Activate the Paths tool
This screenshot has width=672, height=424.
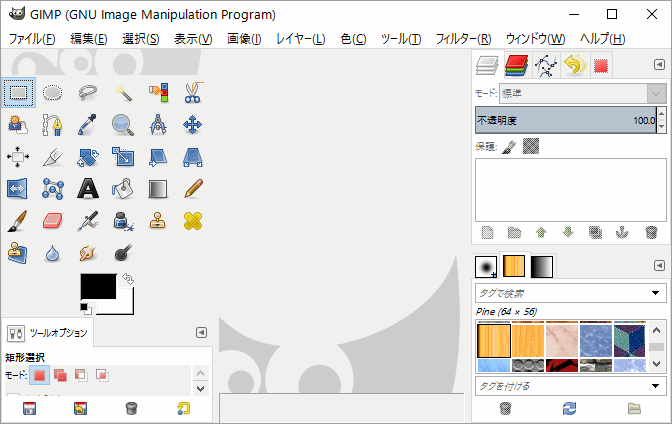coord(53,125)
